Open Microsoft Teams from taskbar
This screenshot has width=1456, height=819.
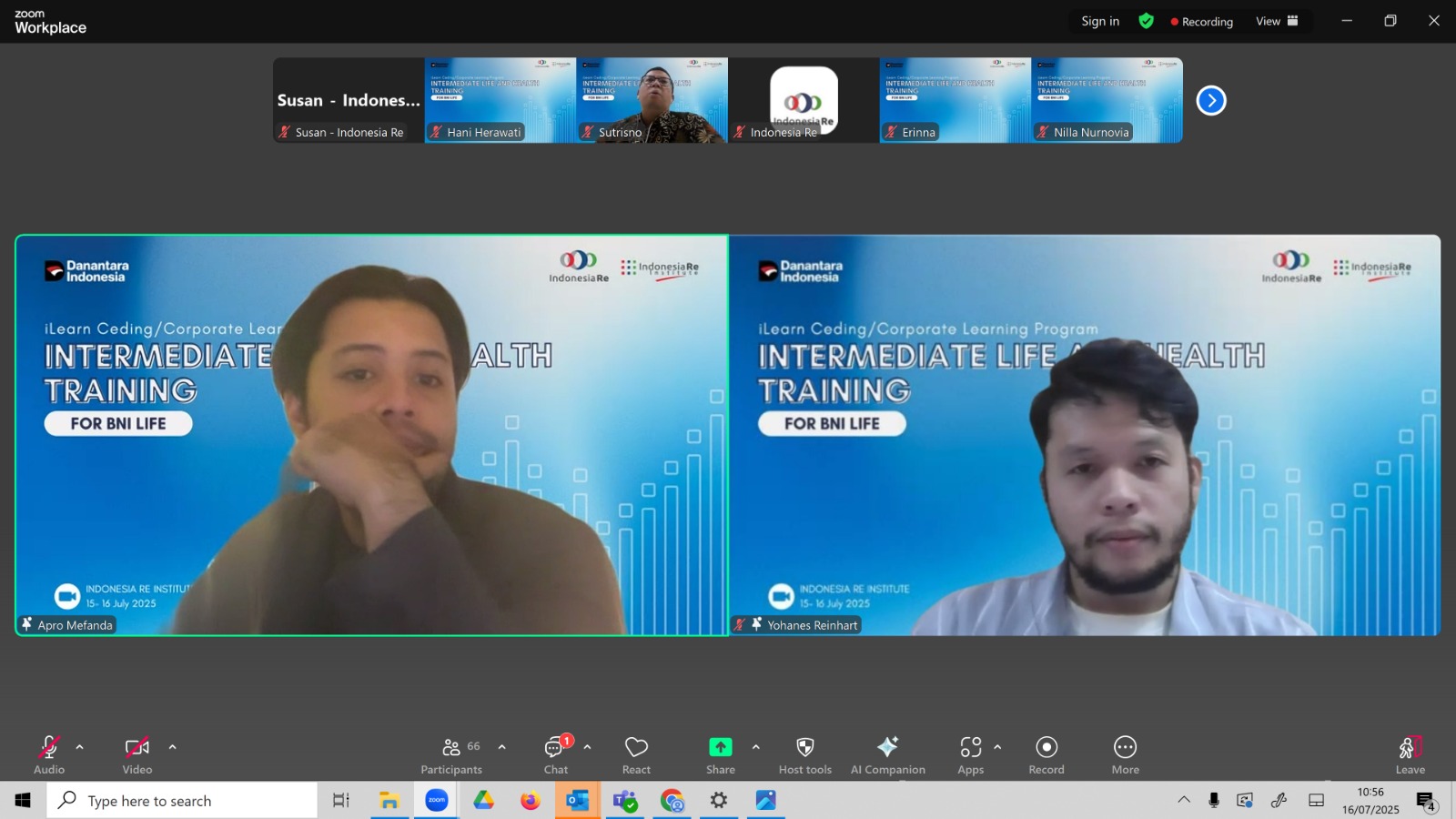625,801
